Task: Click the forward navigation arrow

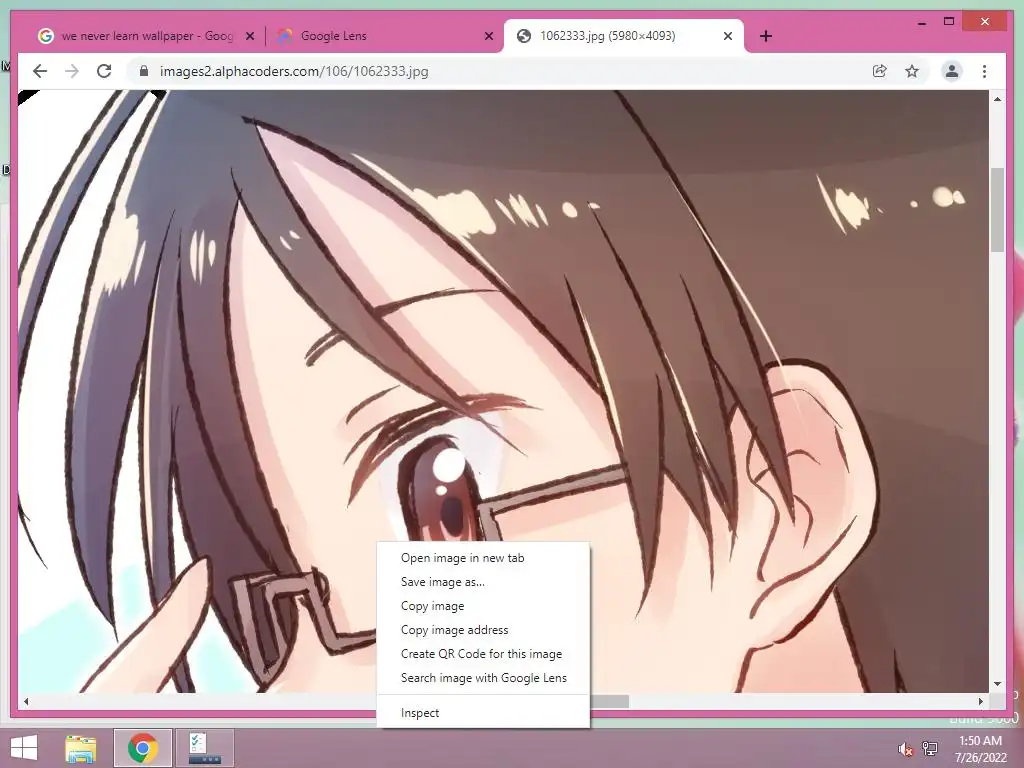Action: point(72,71)
